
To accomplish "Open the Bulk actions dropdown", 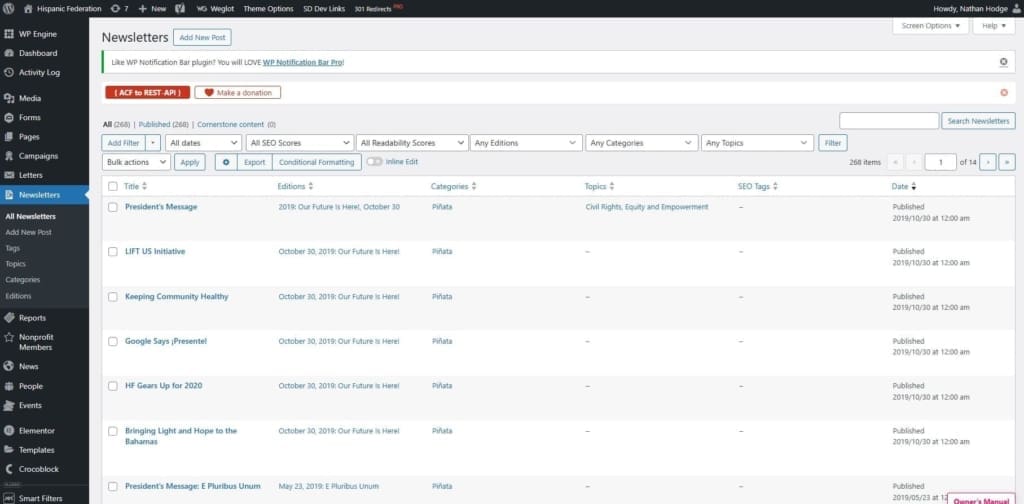I will pyautogui.click(x=136, y=162).
